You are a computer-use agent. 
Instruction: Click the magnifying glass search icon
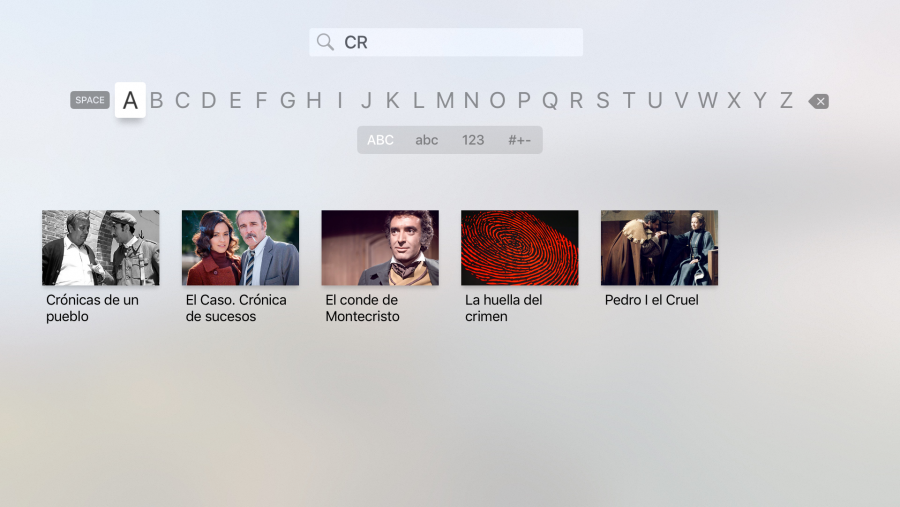pos(325,42)
